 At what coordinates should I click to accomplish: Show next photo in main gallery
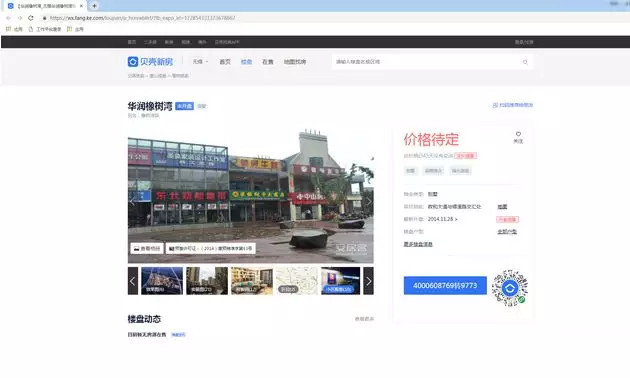(369, 202)
